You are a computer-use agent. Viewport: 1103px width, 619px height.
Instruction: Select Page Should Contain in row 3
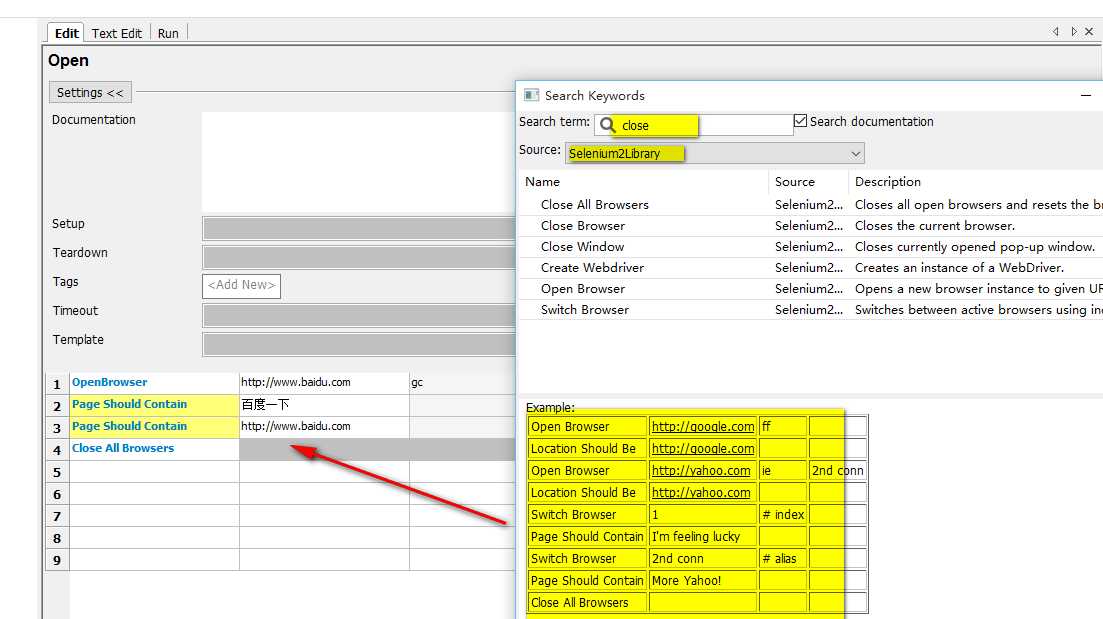(x=154, y=426)
